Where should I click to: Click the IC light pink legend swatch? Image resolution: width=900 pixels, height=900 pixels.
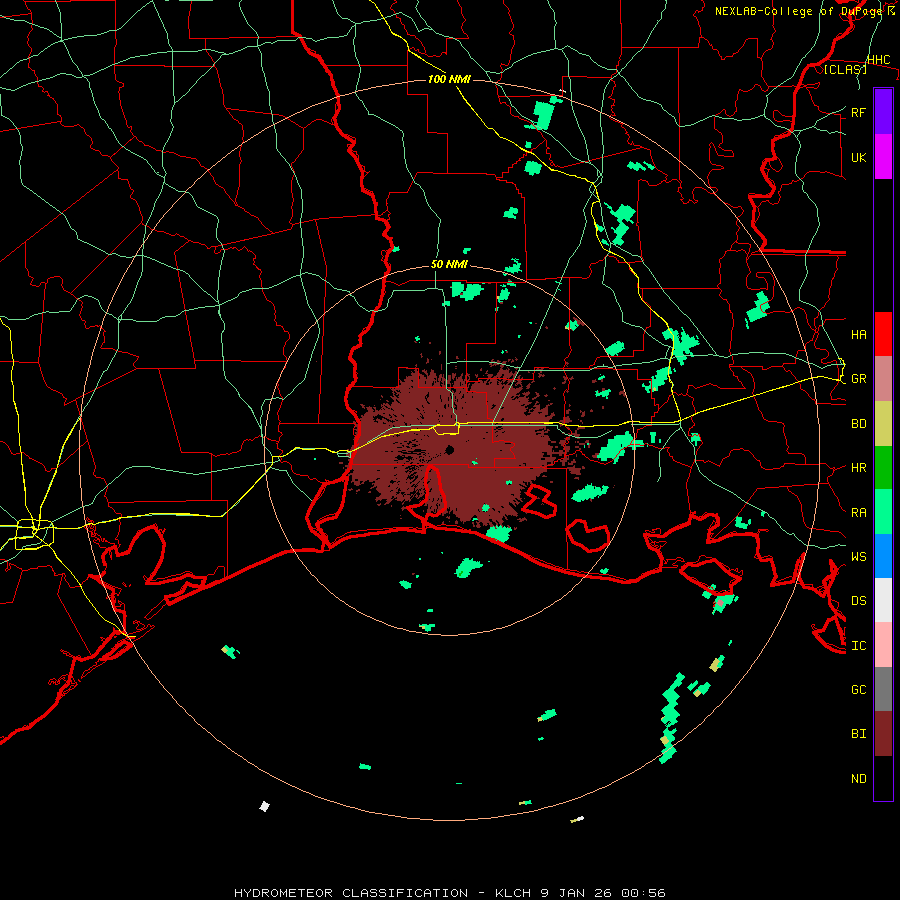coord(883,645)
